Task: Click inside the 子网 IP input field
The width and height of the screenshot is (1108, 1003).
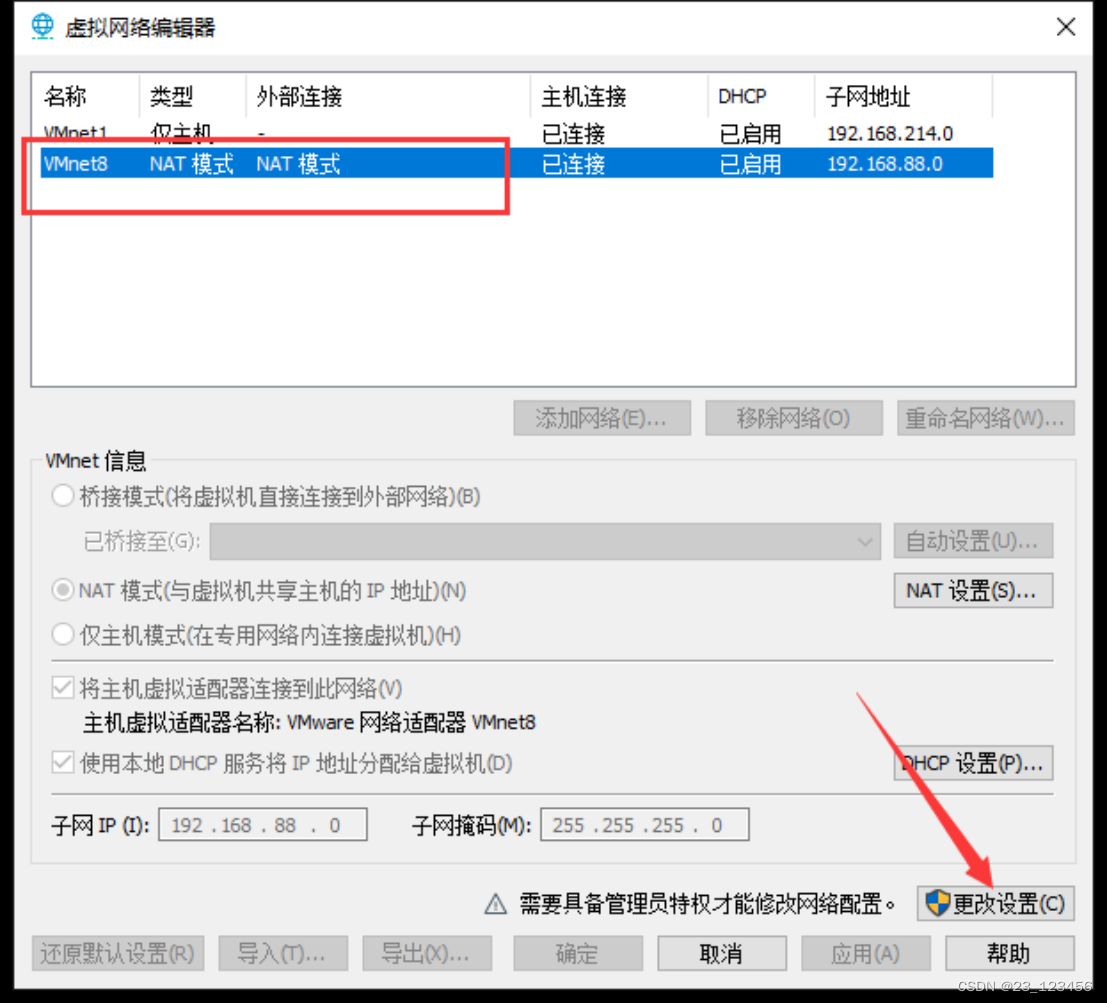Action: [262, 824]
